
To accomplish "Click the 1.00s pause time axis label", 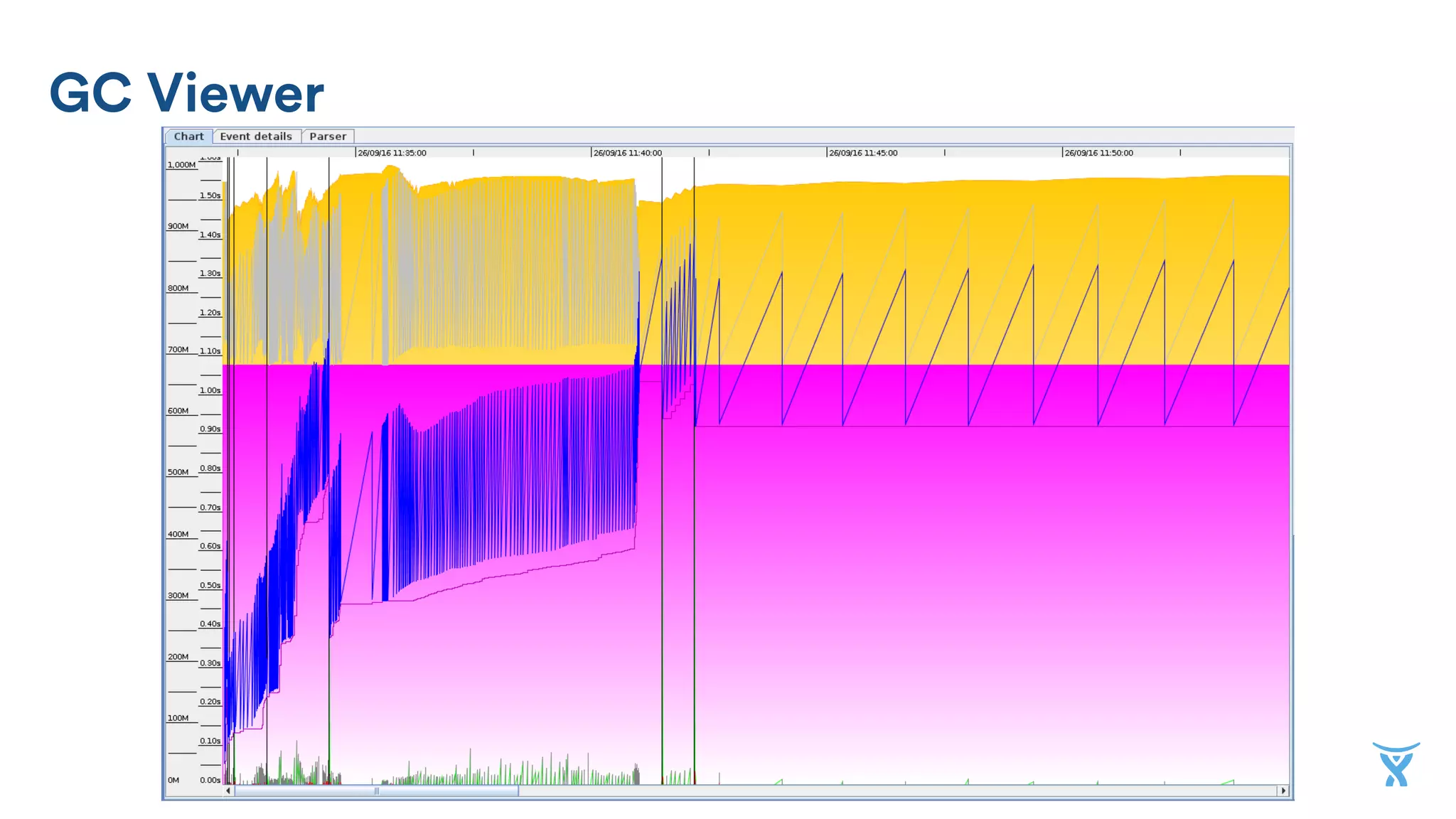I will pyautogui.click(x=210, y=390).
